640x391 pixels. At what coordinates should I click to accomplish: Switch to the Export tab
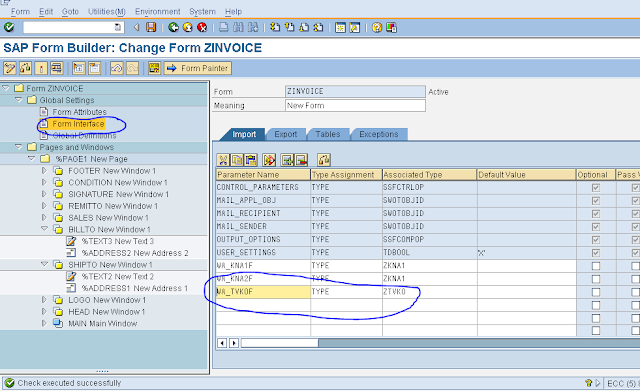[286, 134]
